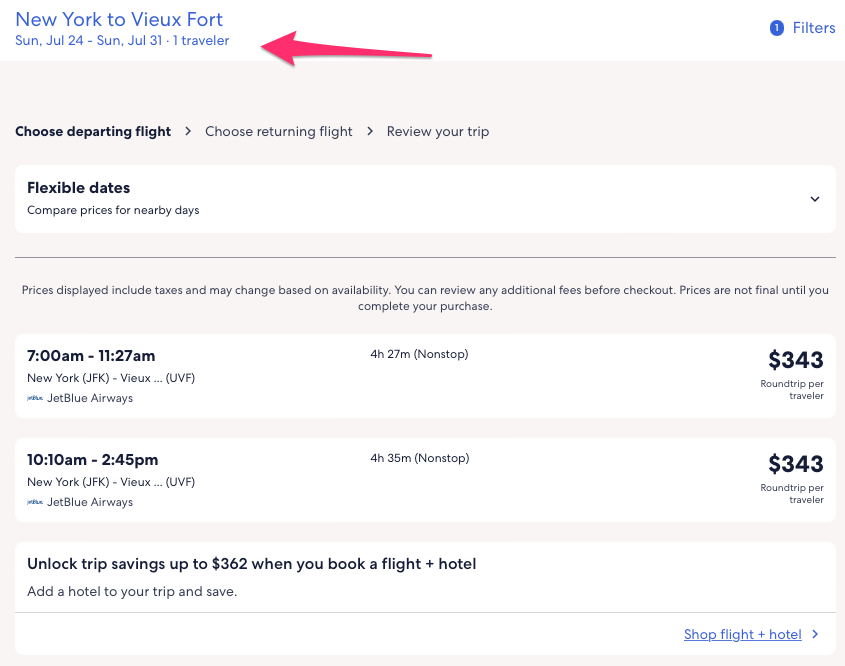Click the chevron after Choose departing flight
This screenshot has width=845, height=666.
click(188, 131)
